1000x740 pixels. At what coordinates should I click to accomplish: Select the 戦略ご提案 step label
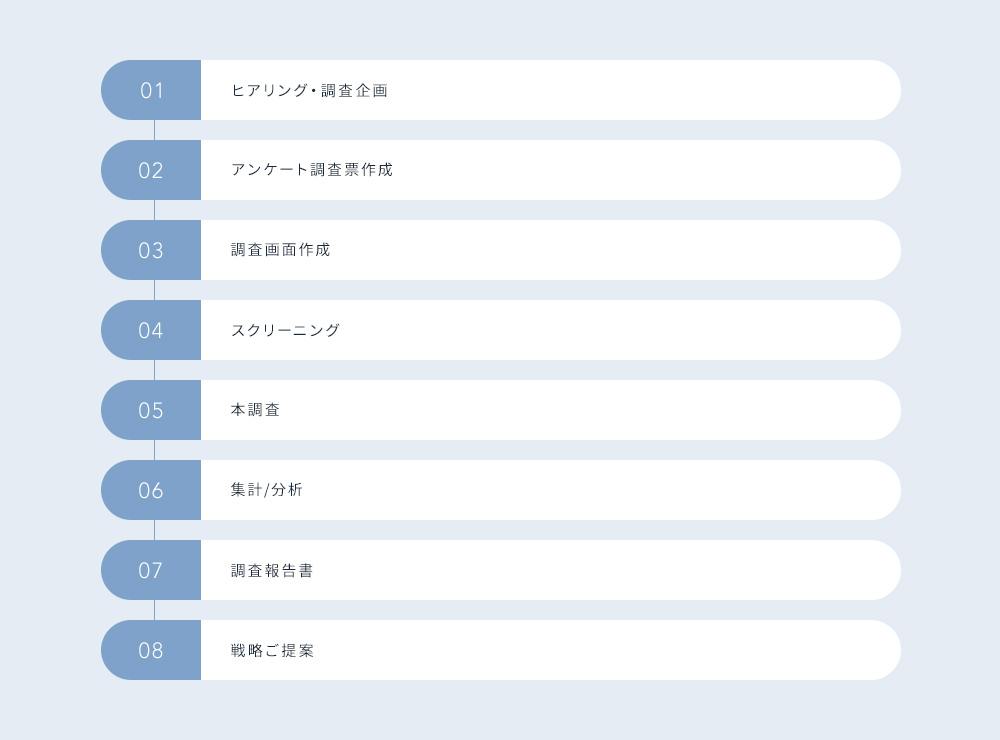coord(272,650)
